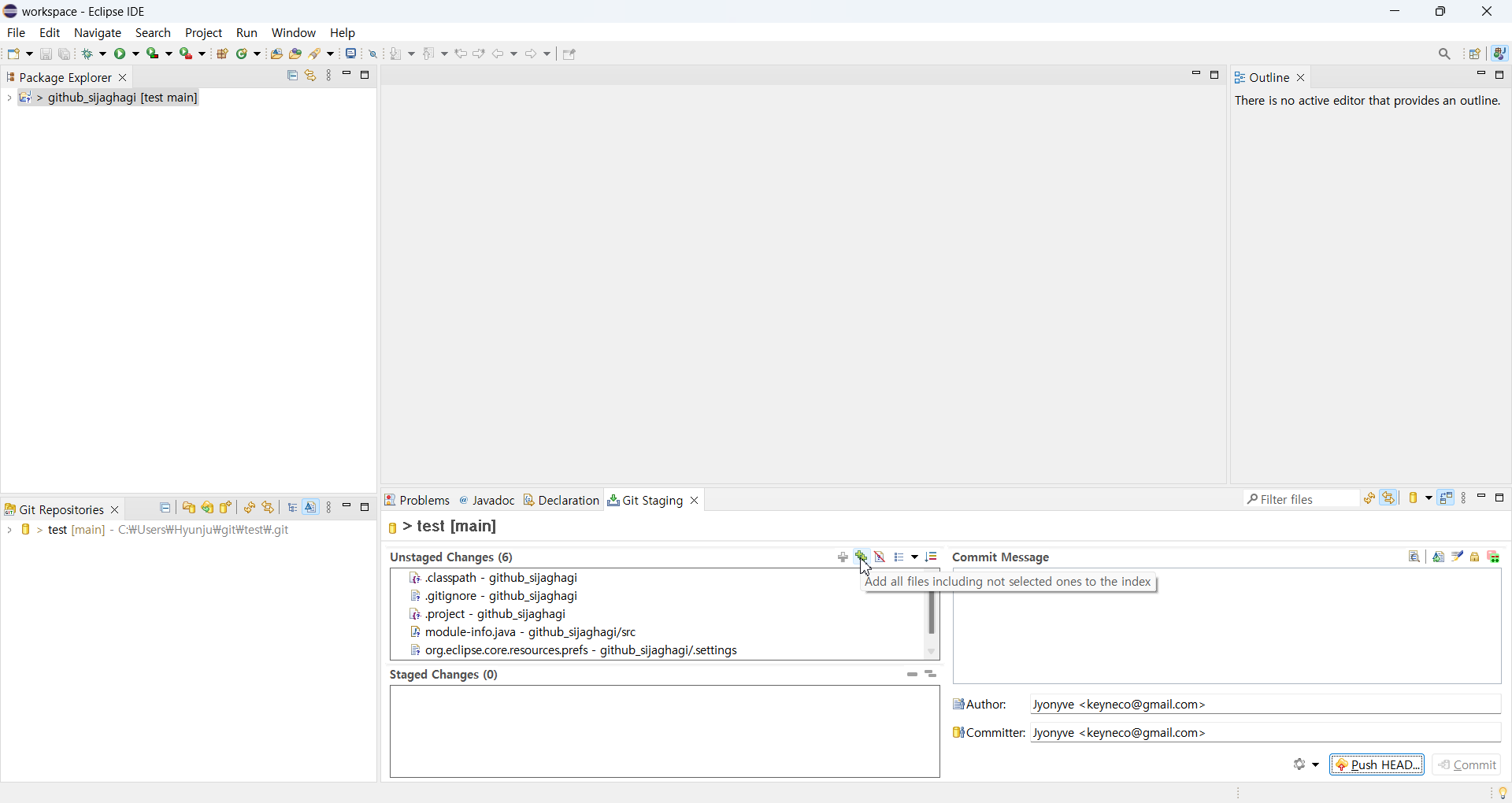1512x803 pixels.
Task: Click the Skip All Breakpoints icon
Action: 374,54
